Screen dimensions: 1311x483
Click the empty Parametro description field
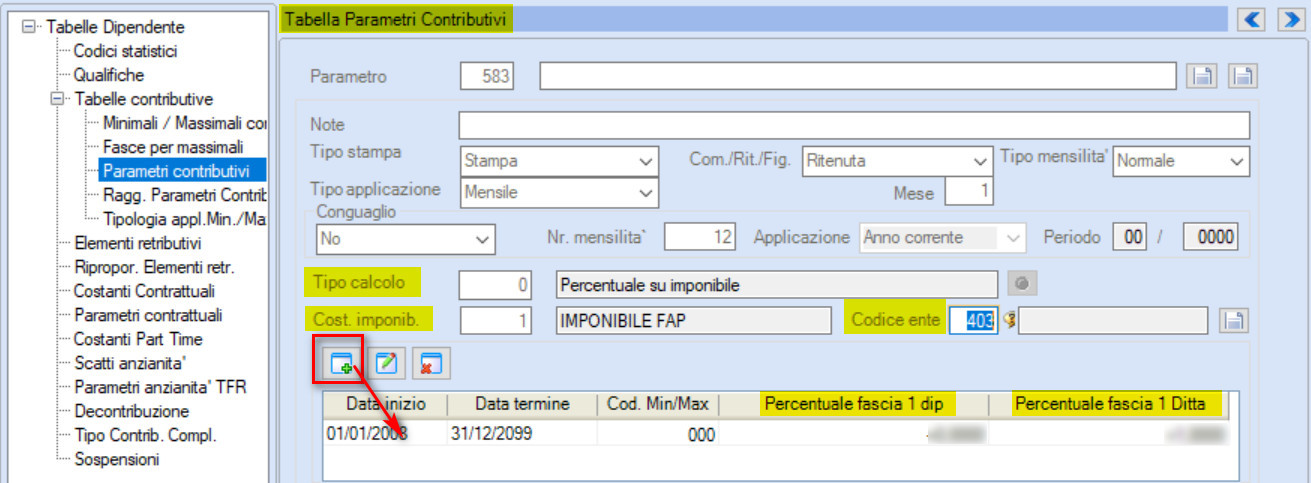(x=858, y=77)
